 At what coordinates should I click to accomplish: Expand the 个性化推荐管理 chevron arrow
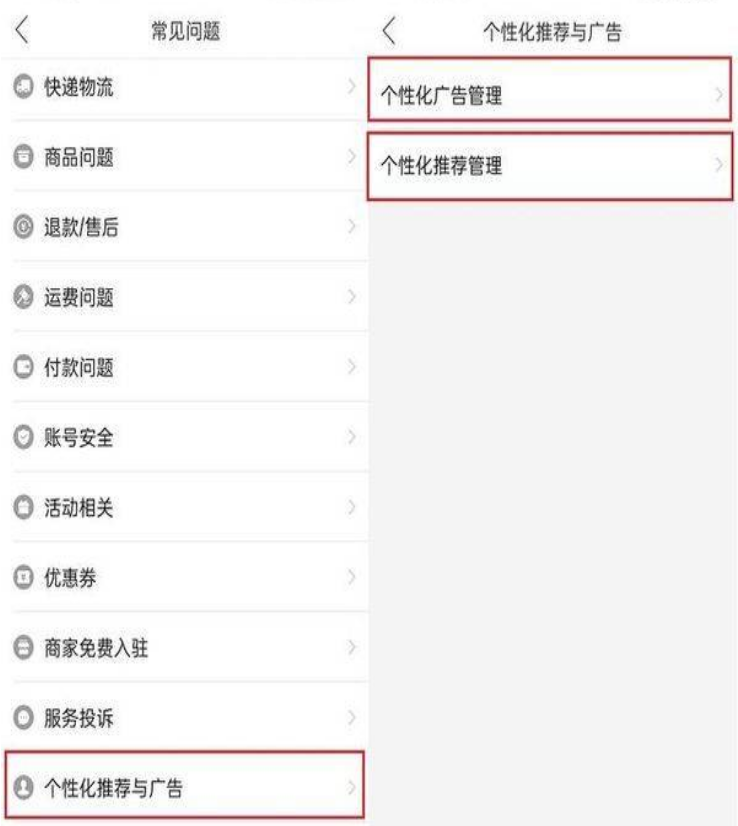tap(719, 165)
